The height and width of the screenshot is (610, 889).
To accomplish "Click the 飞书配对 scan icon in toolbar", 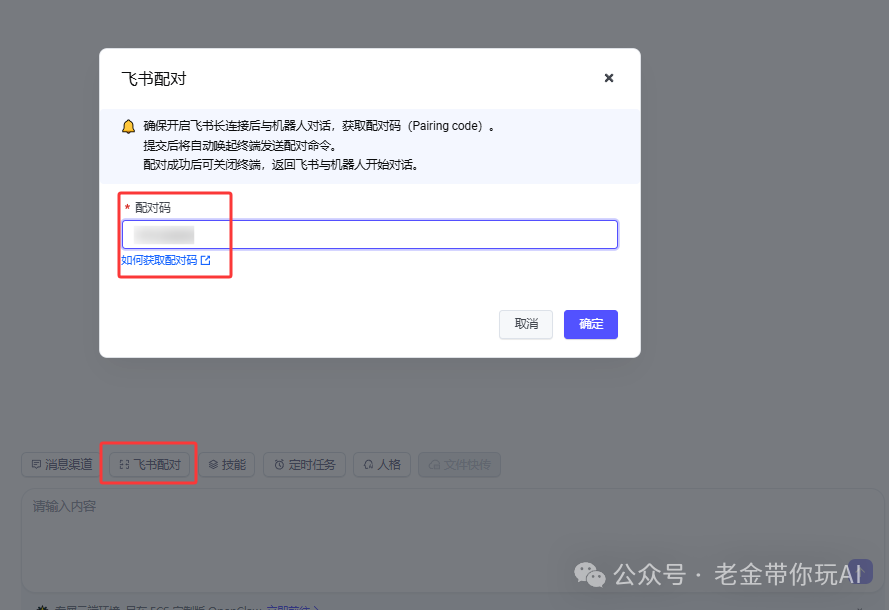I will [124, 465].
